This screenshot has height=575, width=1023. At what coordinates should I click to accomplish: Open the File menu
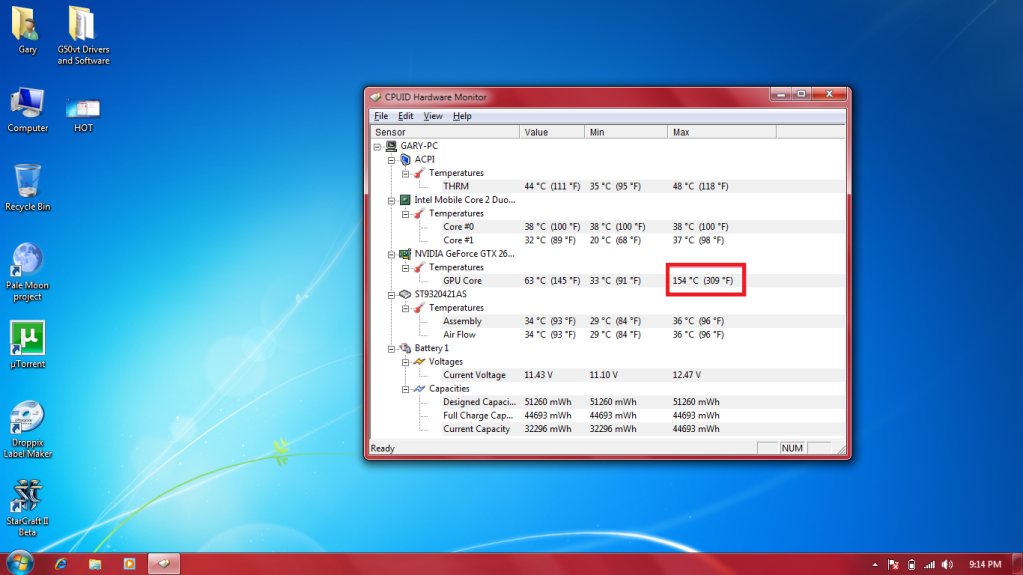381,116
